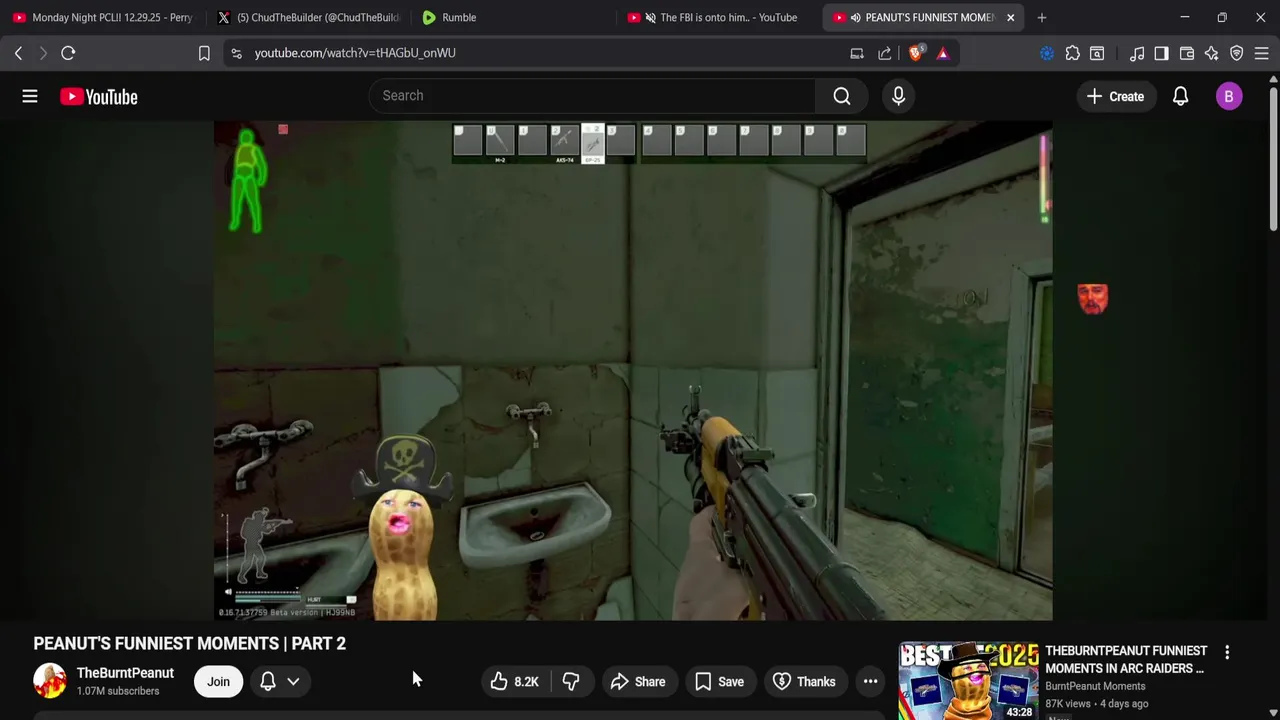Install or cast with screen icon
This screenshot has height=720, width=1280.
click(857, 53)
